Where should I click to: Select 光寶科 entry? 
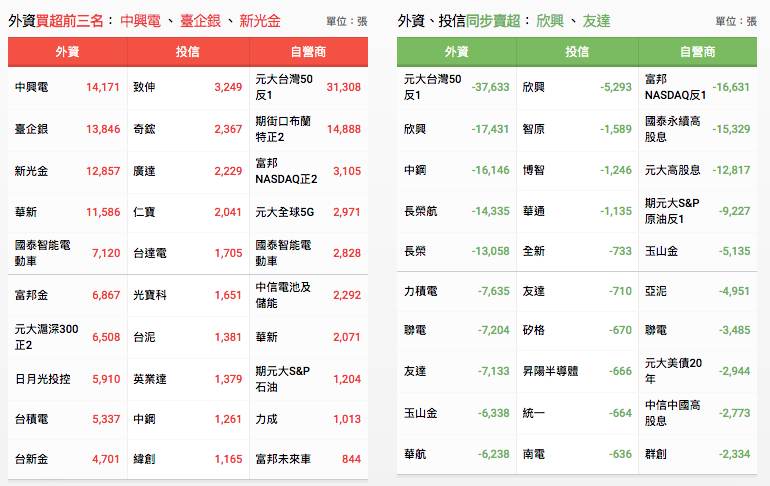coord(150,295)
